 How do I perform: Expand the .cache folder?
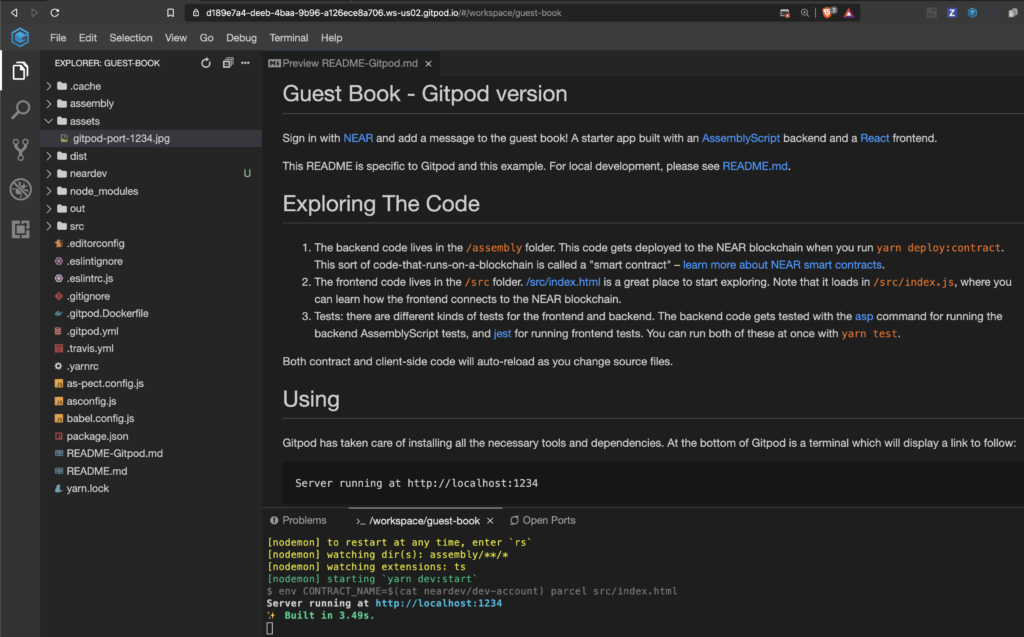click(x=49, y=86)
